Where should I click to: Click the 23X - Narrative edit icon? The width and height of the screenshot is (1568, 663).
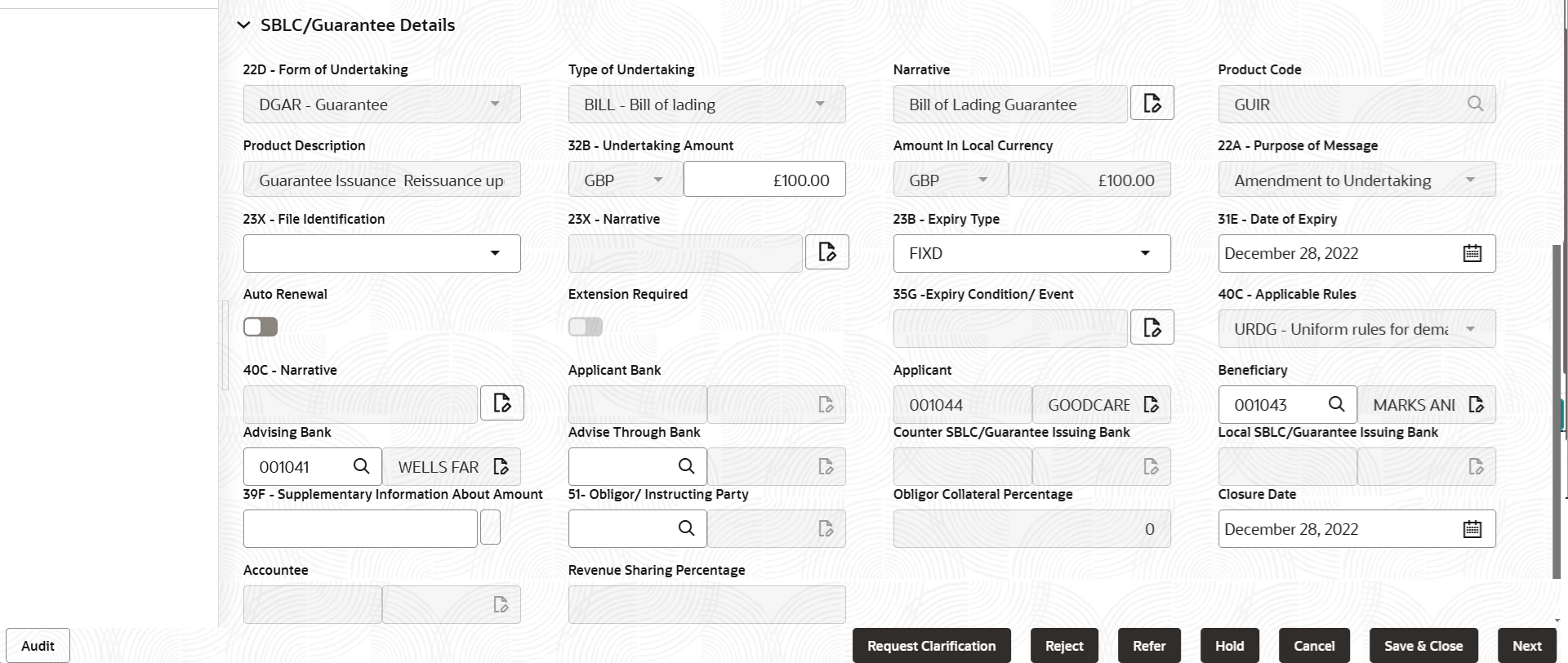pyautogui.click(x=827, y=252)
